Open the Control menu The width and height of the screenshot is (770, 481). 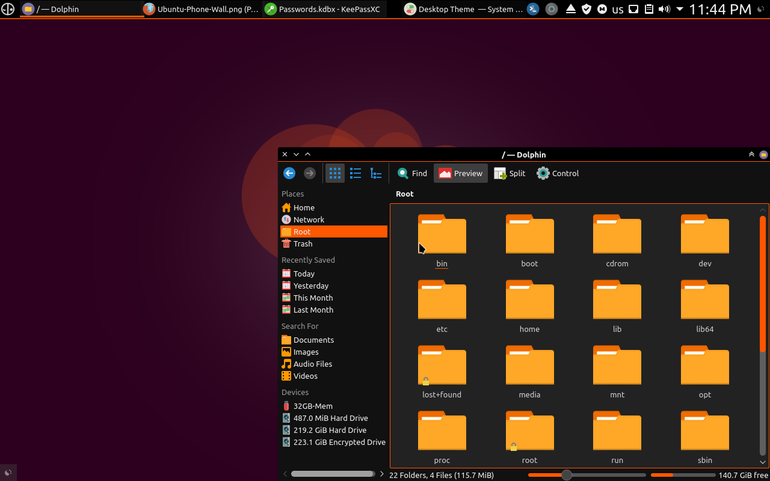click(x=558, y=173)
